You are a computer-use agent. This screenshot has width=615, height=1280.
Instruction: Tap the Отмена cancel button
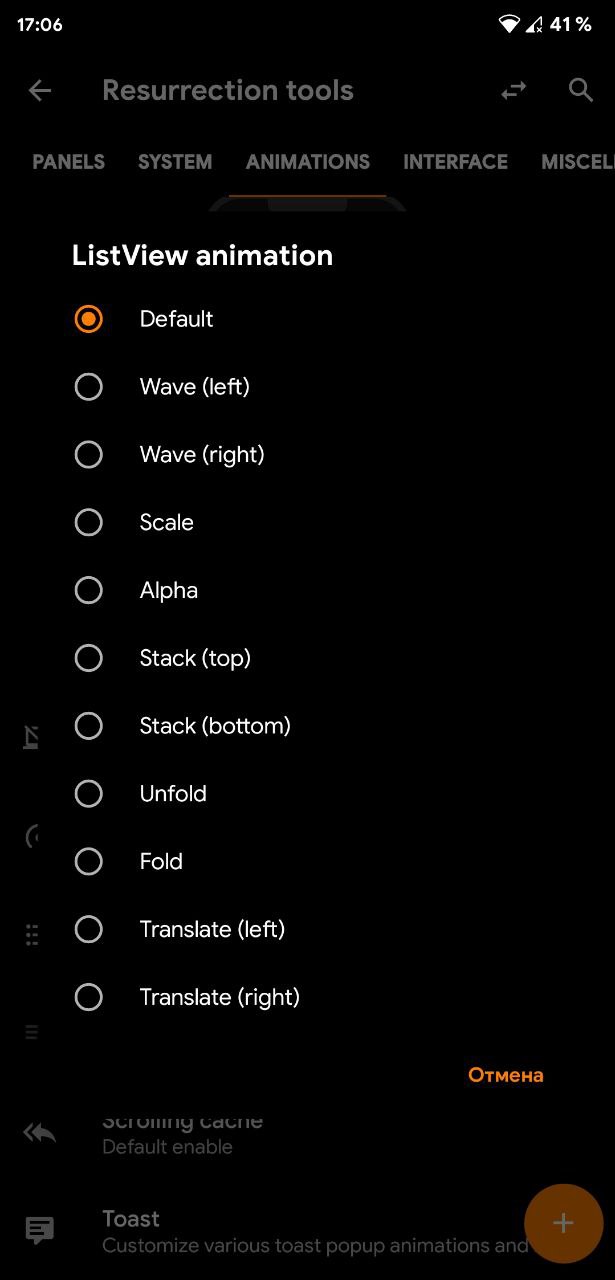tap(506, 1075)
